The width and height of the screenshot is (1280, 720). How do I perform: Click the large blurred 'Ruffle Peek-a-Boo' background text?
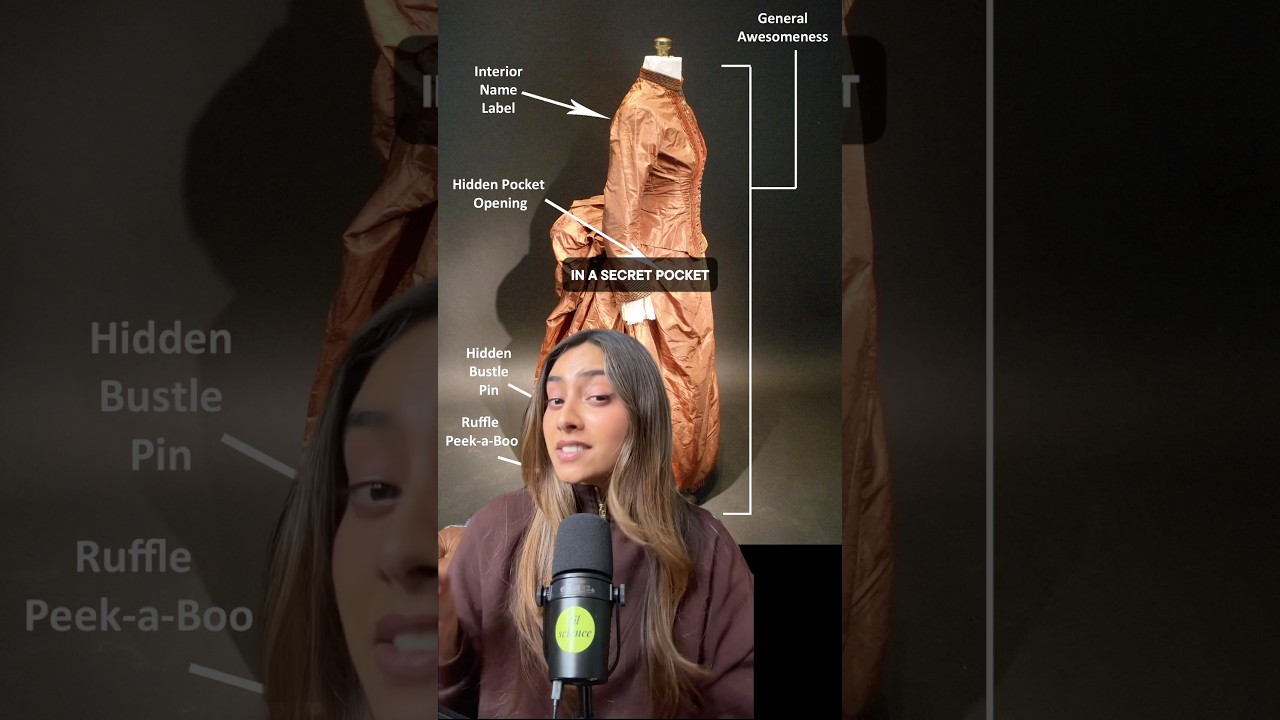tap(138, 586)
